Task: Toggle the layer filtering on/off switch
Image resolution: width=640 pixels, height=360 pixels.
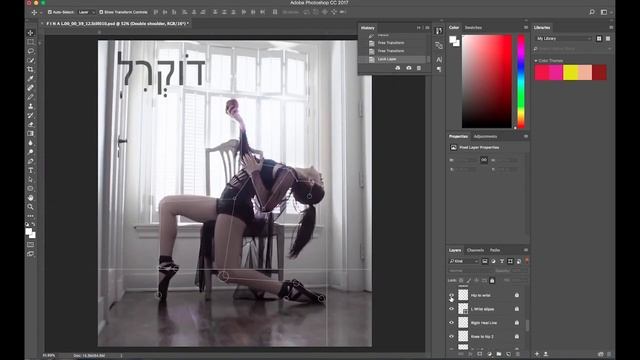Action: (x=527, y=260)
